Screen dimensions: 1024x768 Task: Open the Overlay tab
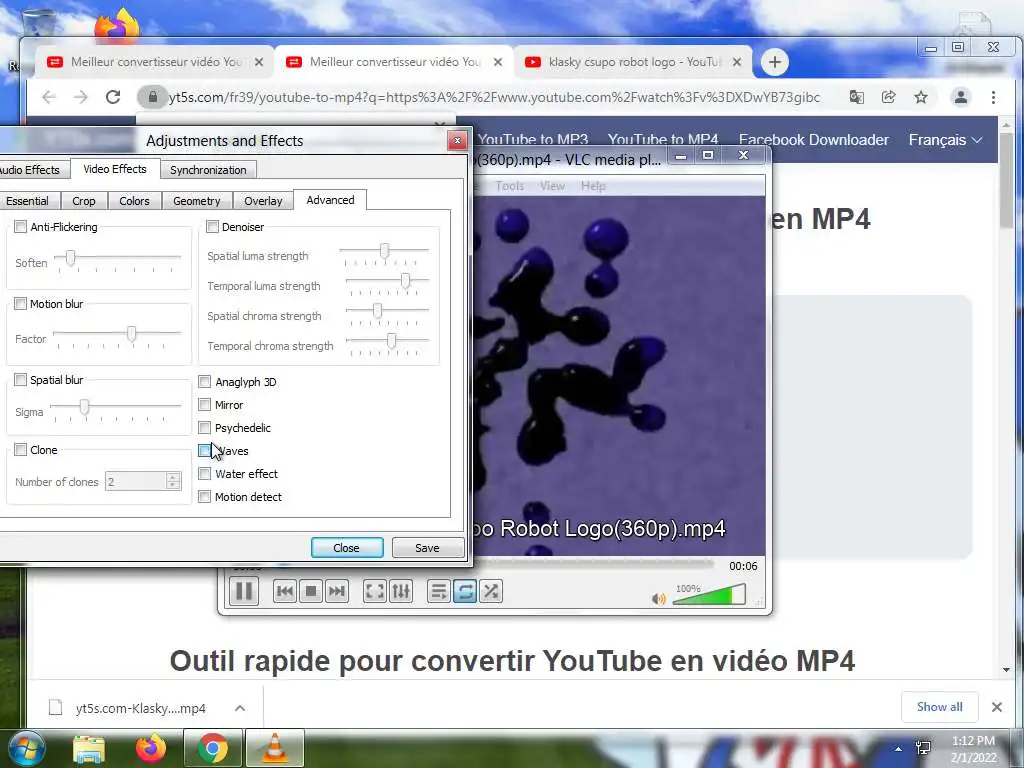(263, 201)
